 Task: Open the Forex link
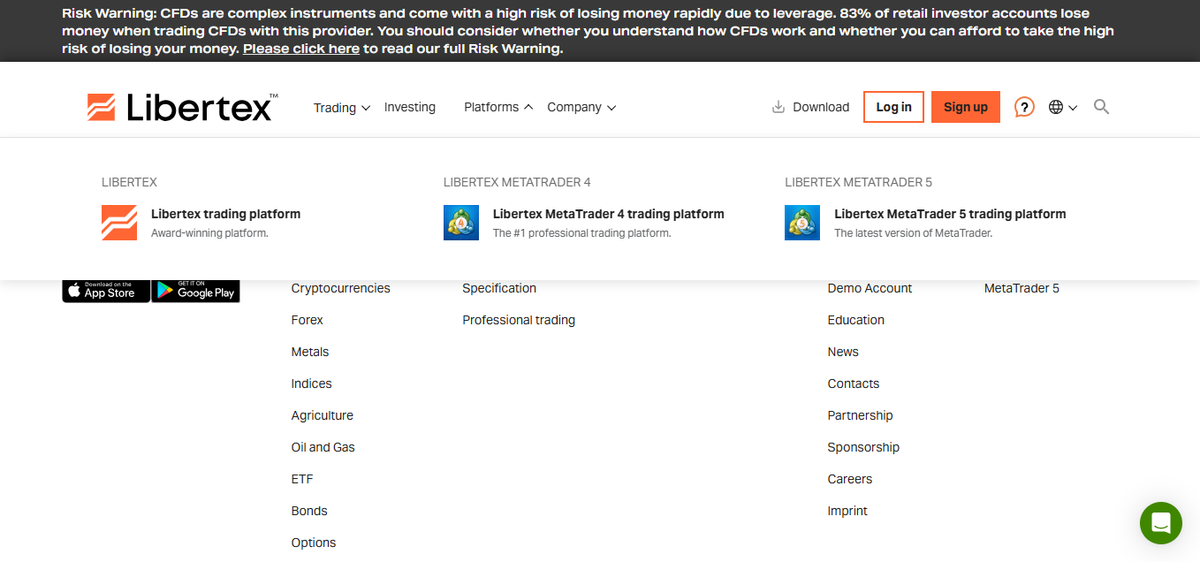pyautogui.click(x=307, y=320)
